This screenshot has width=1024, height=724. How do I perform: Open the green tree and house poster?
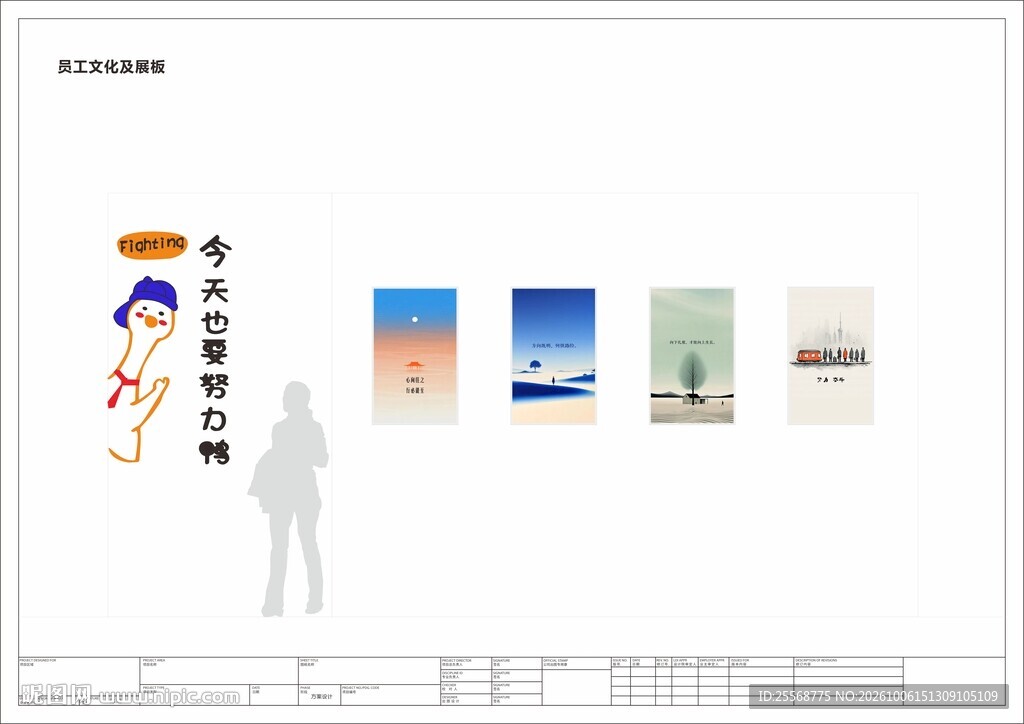(692, 356)
